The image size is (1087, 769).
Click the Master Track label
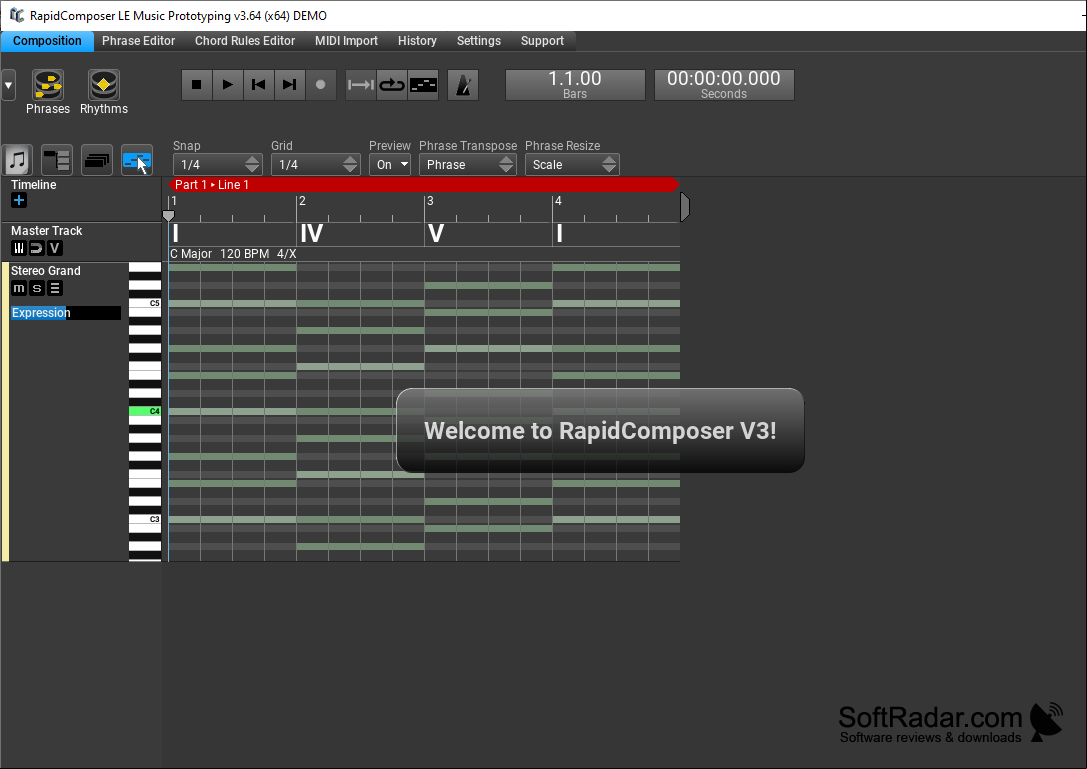click(46, 231)
